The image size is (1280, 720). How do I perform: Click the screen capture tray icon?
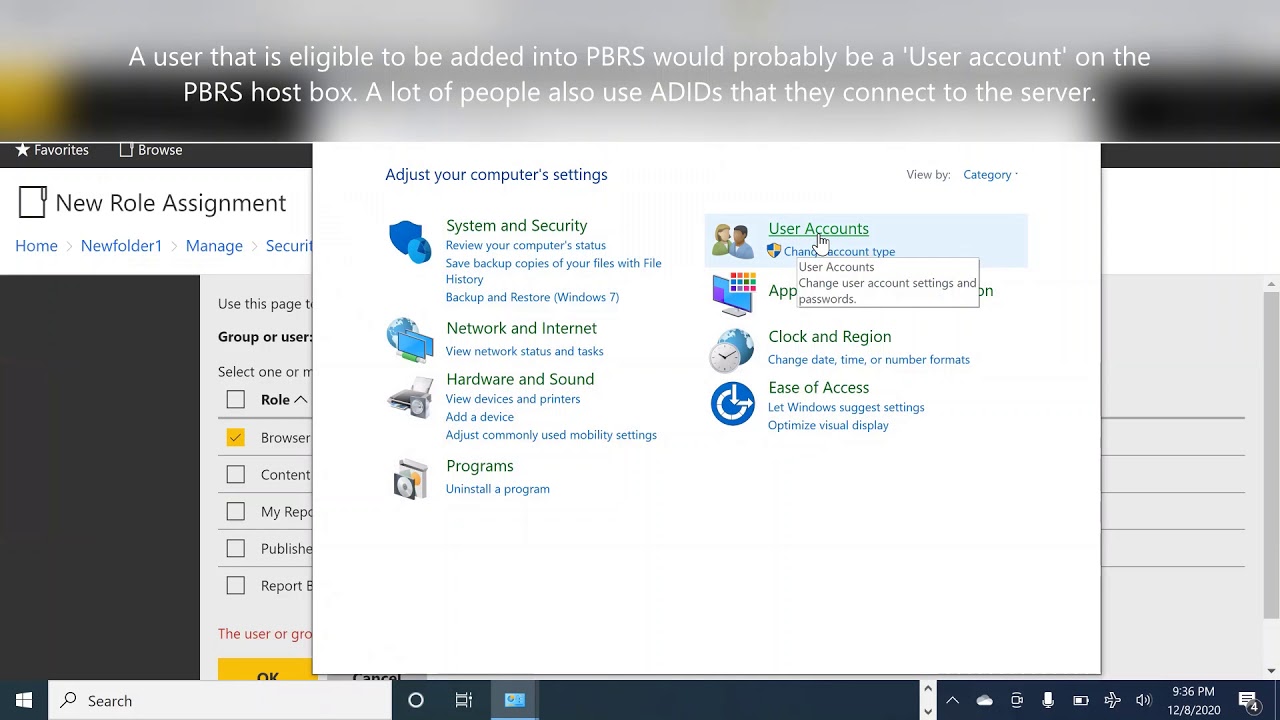[1016, 701]
